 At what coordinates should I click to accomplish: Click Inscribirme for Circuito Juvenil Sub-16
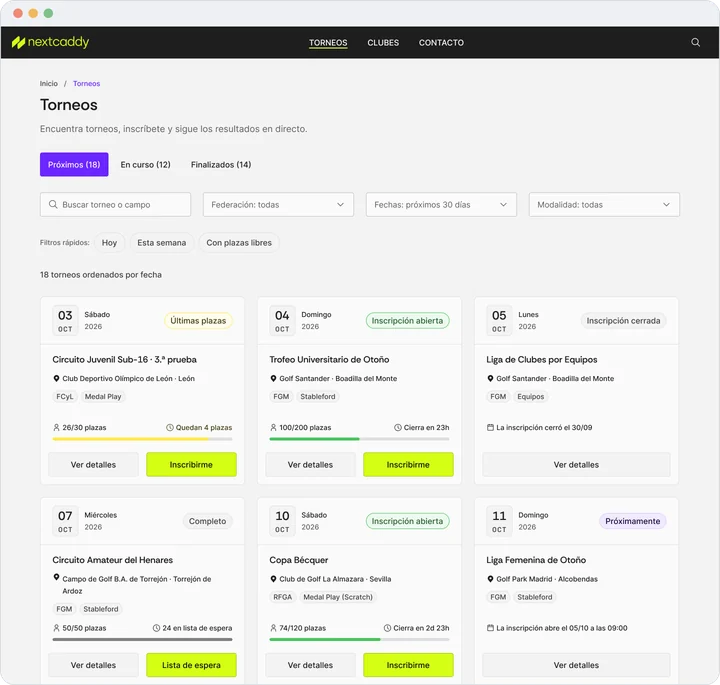[191, 465]
